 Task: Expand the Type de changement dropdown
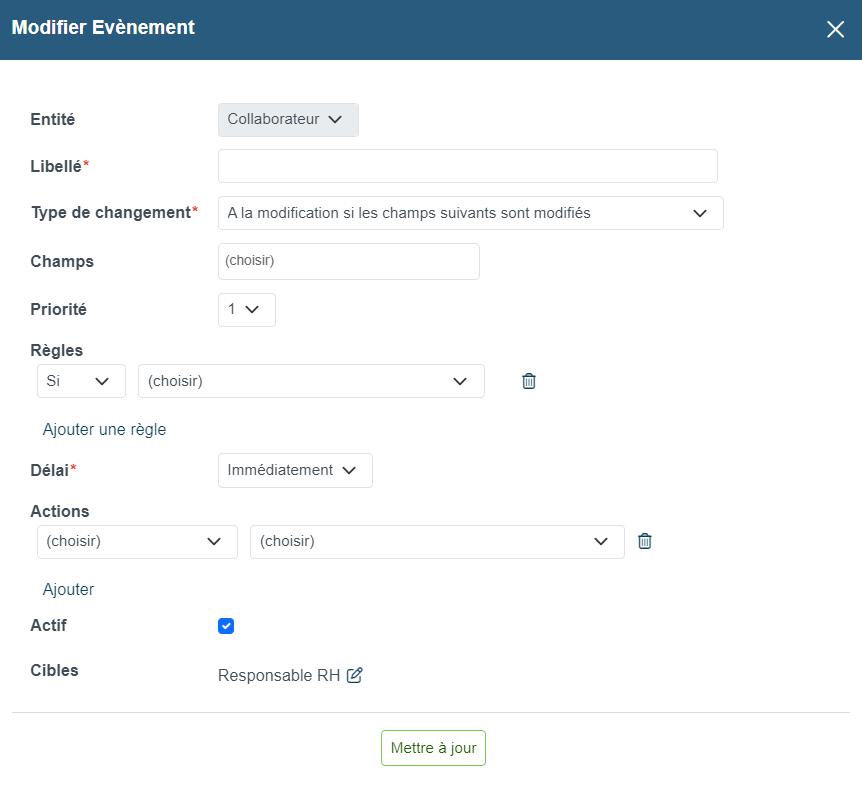tap(471, 213)
